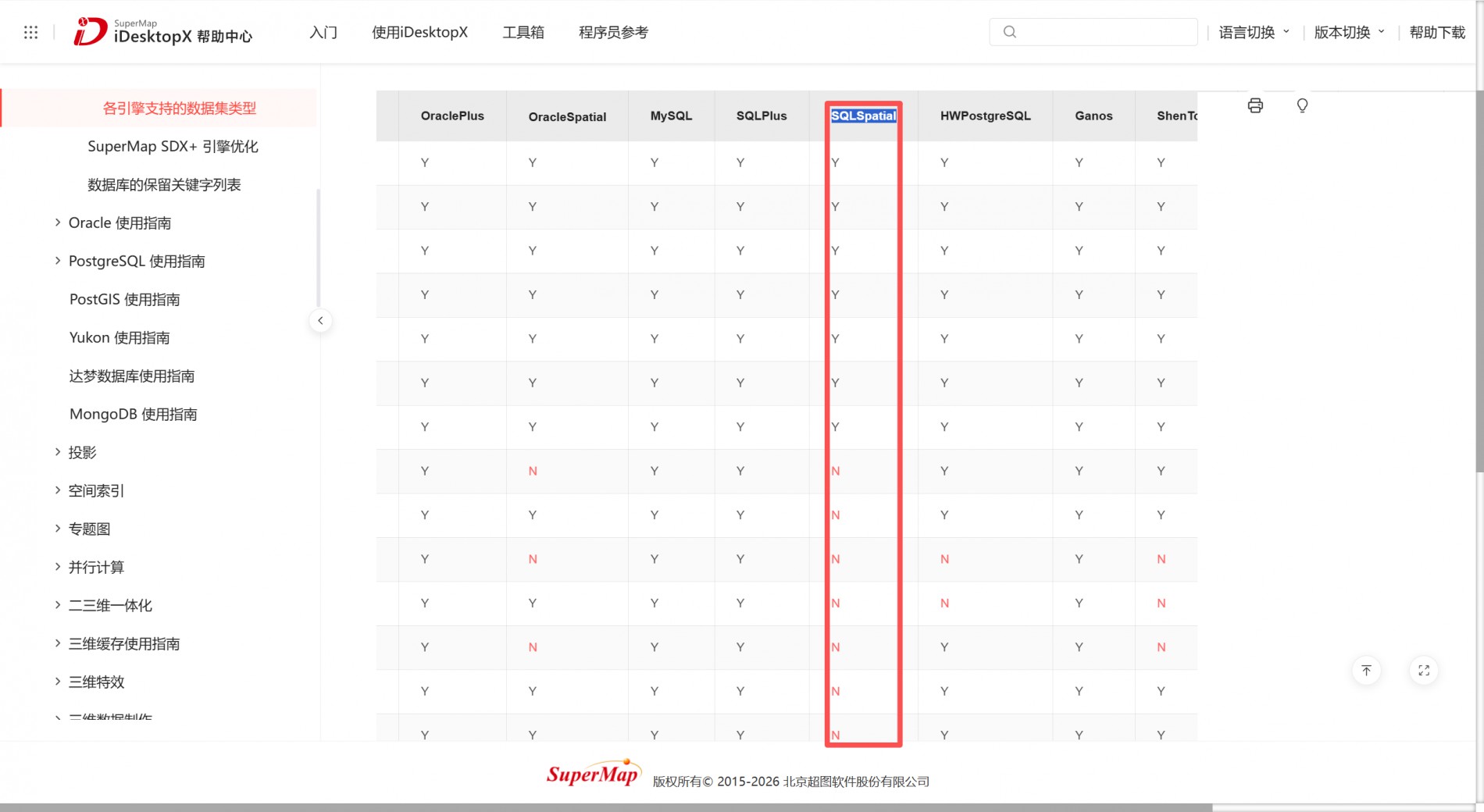Open 入门 menu

(x=323, y=32)
